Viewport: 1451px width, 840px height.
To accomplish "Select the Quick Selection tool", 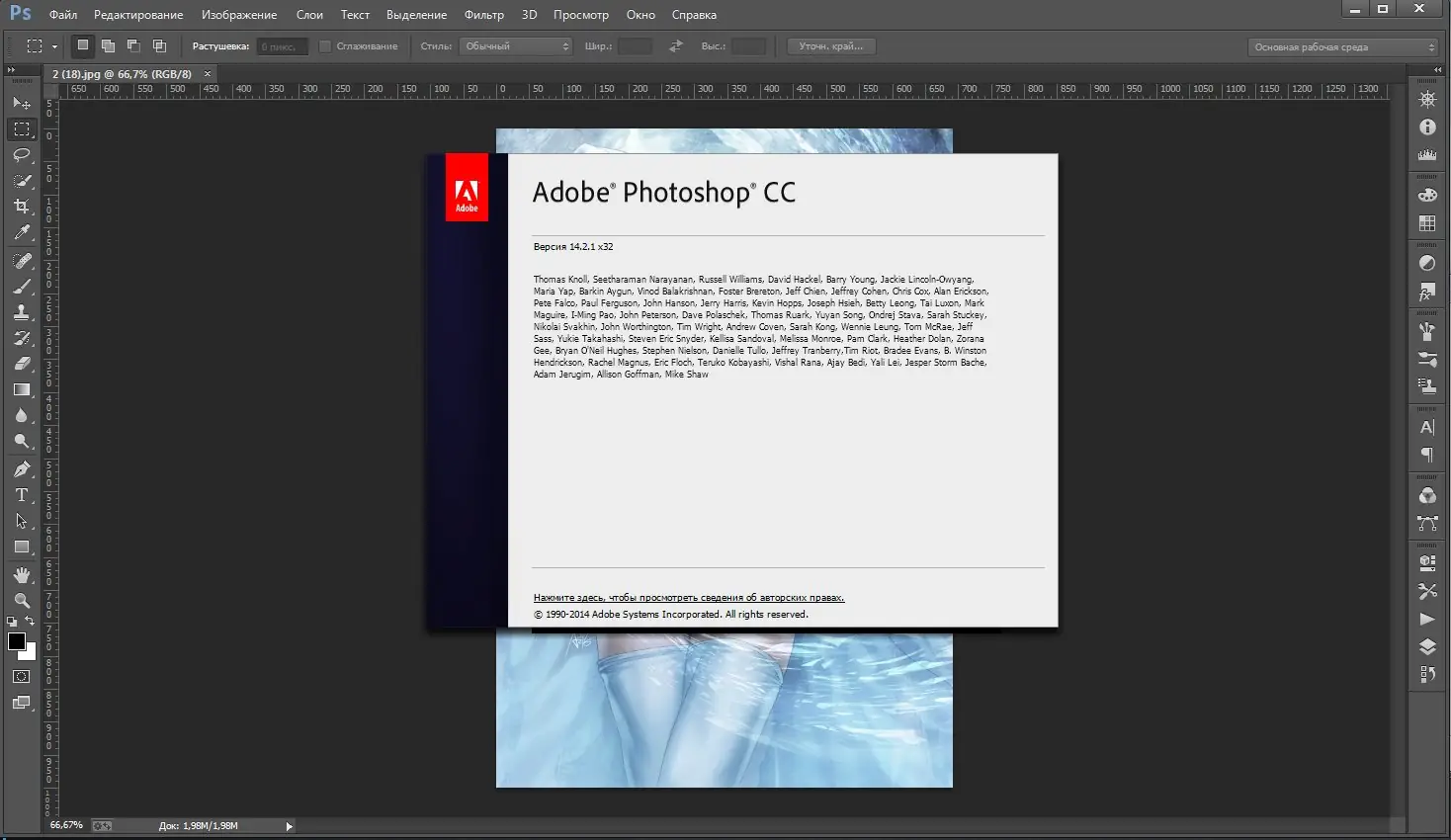I will [x=22, y=181].
